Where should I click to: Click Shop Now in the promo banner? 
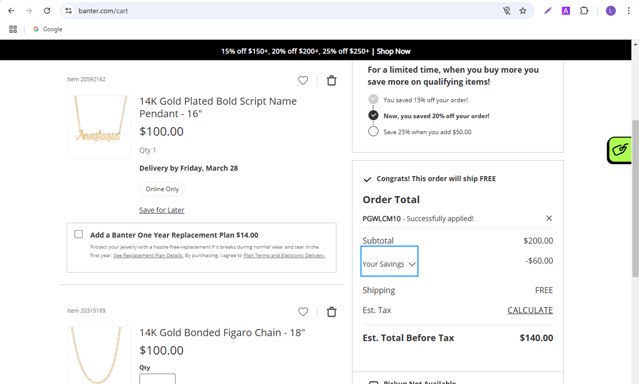(393, 51)
